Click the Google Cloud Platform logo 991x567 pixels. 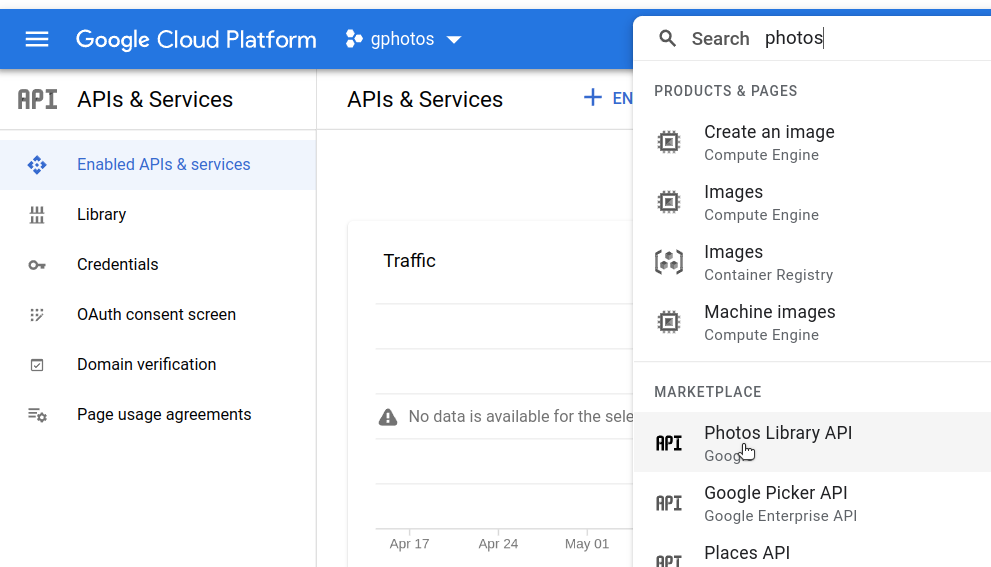pyautogui.click(x=196, y=40)
